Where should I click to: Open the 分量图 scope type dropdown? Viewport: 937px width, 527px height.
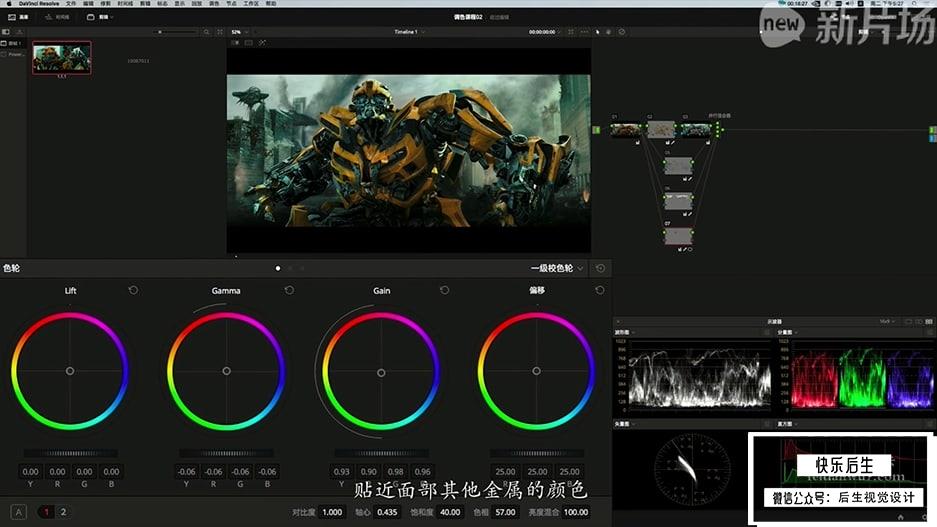(788, 332)
